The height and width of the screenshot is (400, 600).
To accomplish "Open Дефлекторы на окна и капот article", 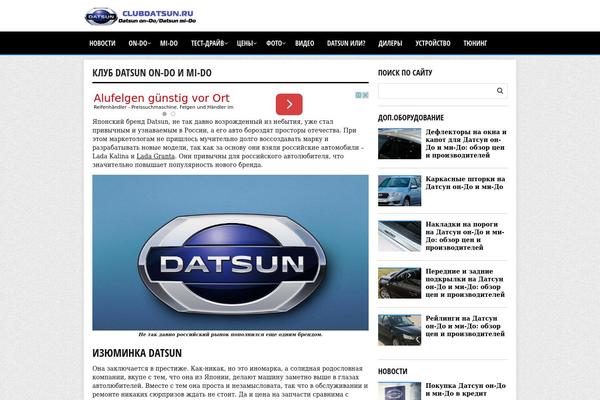I will (466, 144).
